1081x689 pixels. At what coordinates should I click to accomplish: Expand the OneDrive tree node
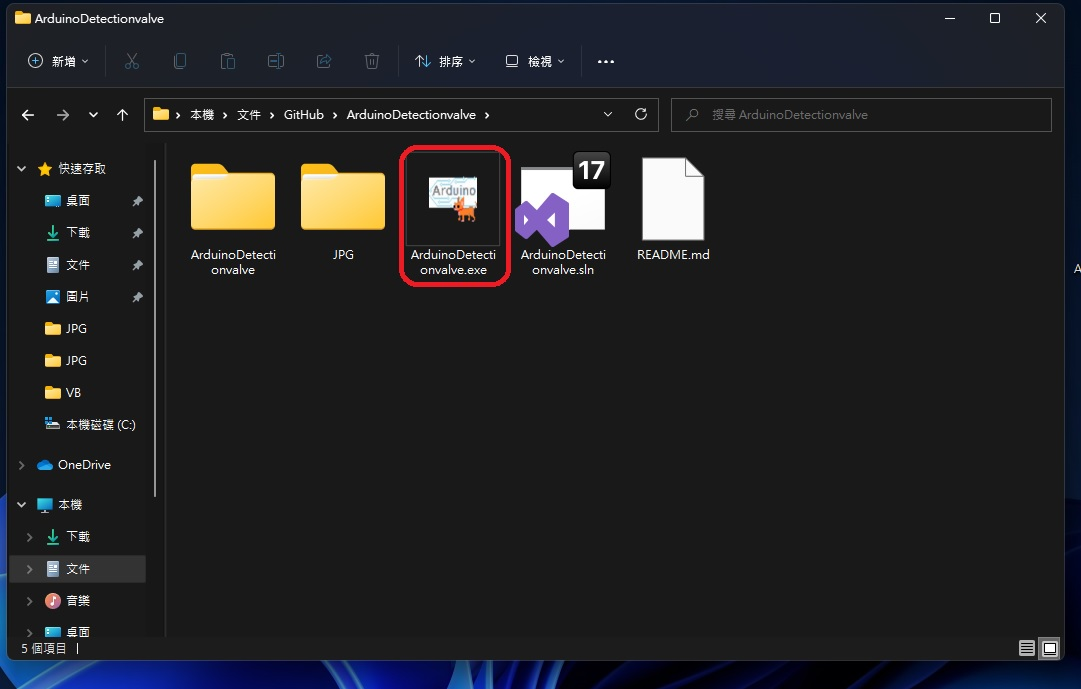tap(21, 465)
